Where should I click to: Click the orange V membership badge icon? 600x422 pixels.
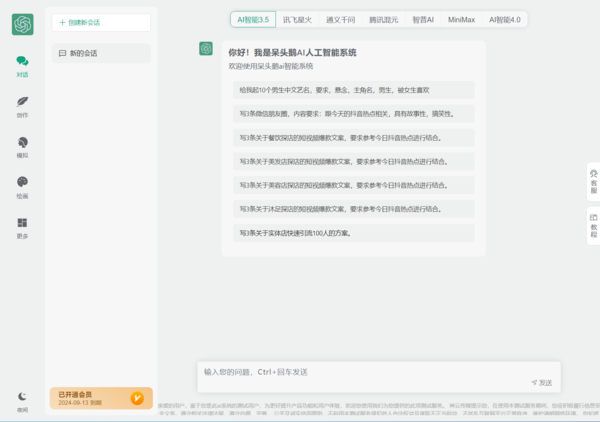(137, 398)
